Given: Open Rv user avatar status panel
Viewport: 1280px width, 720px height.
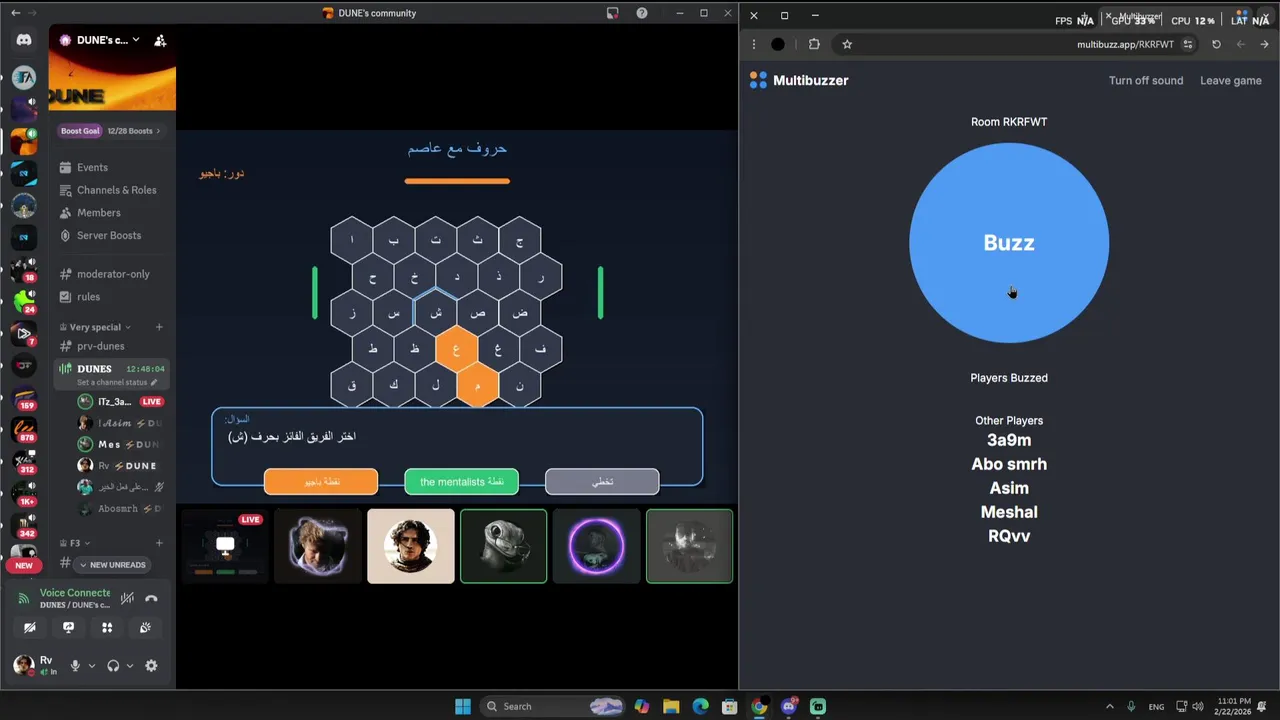Looking at the screenshot, I should tap(33, 665).
